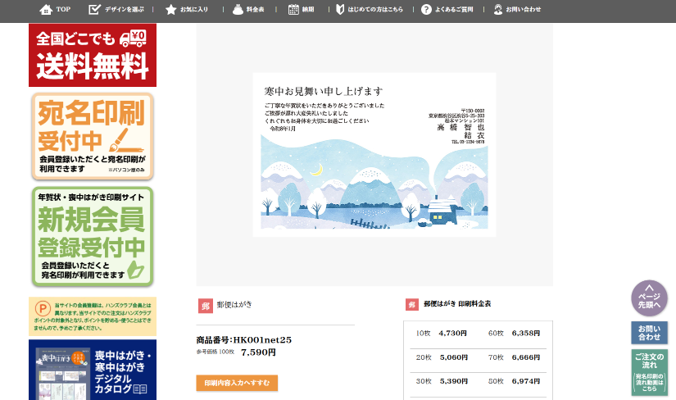Click the question mark よくあるご質問 icon

pyautogui.click(x=427, y=9)
